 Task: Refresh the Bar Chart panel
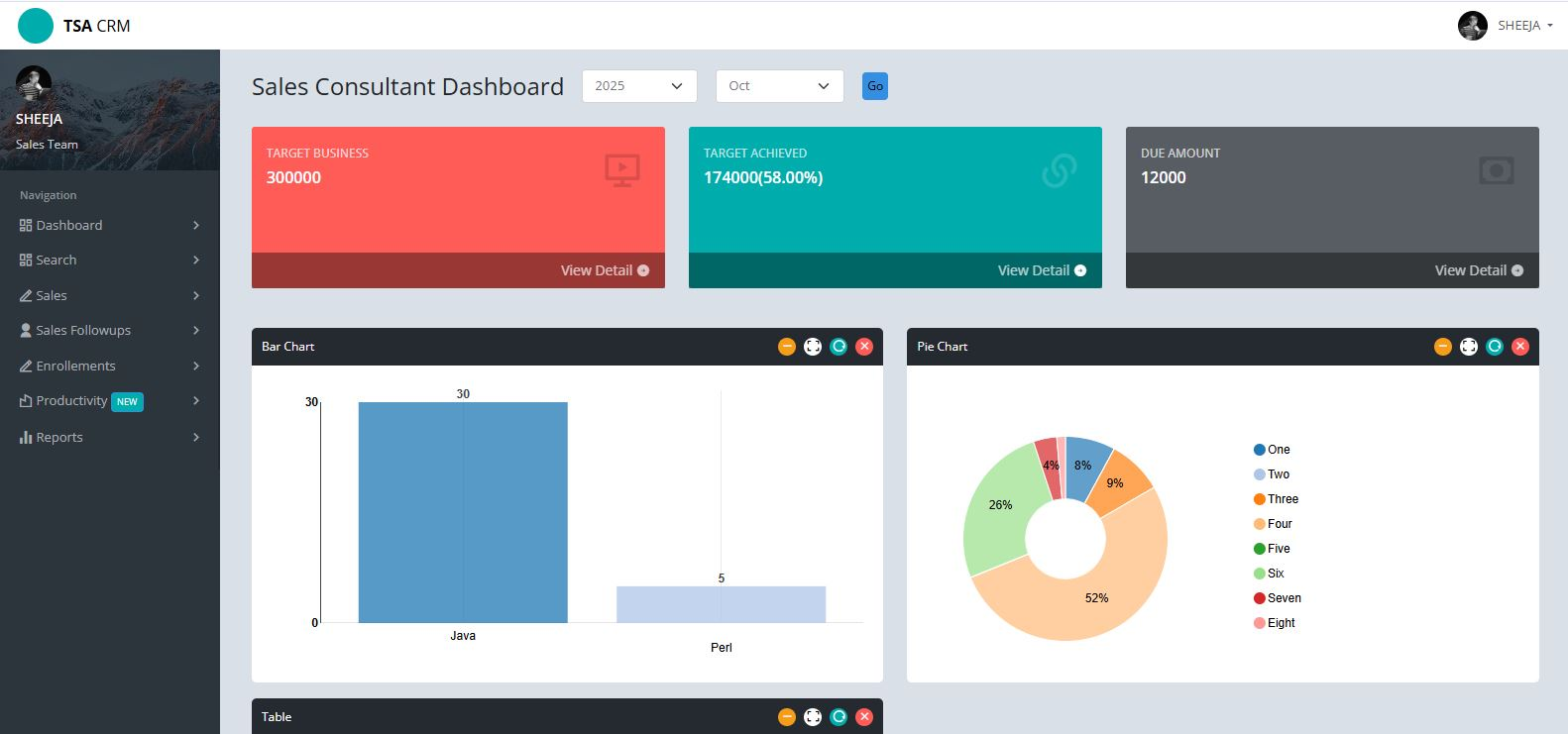(x=839, y=347)
